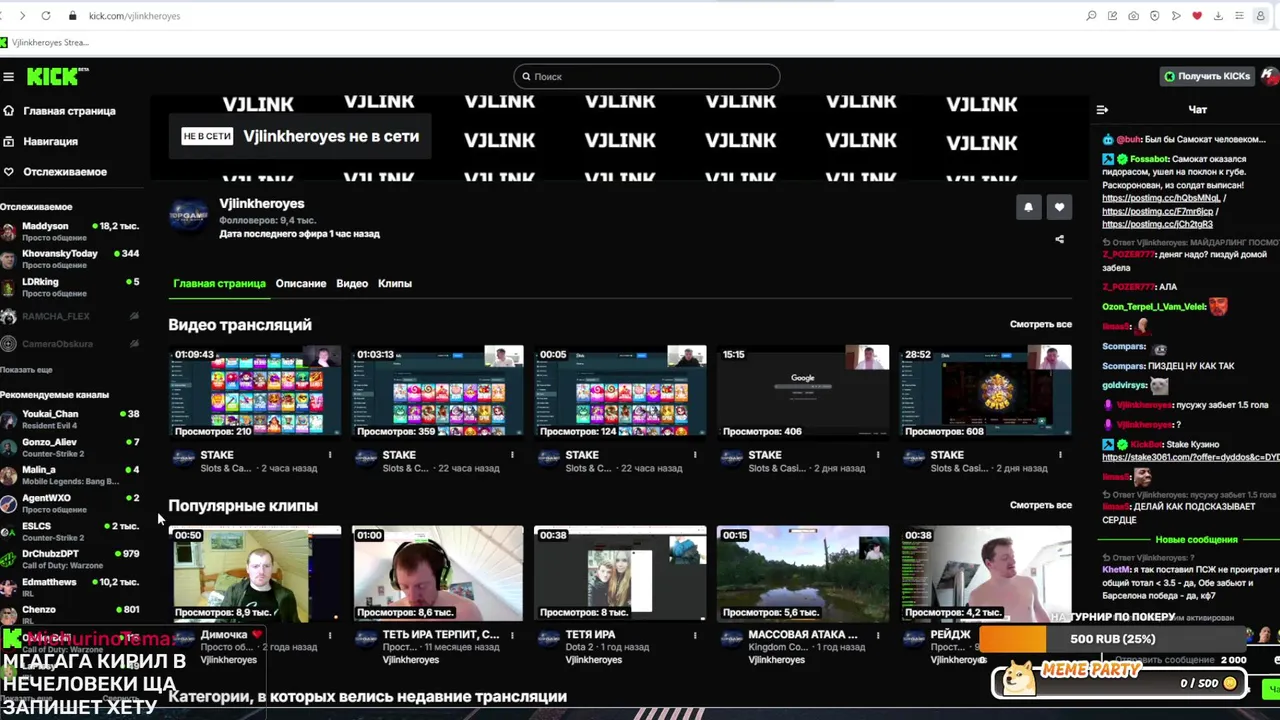1280x720 pixels.
Task: Click the home icon beside Главная страница
Action: 9,111
